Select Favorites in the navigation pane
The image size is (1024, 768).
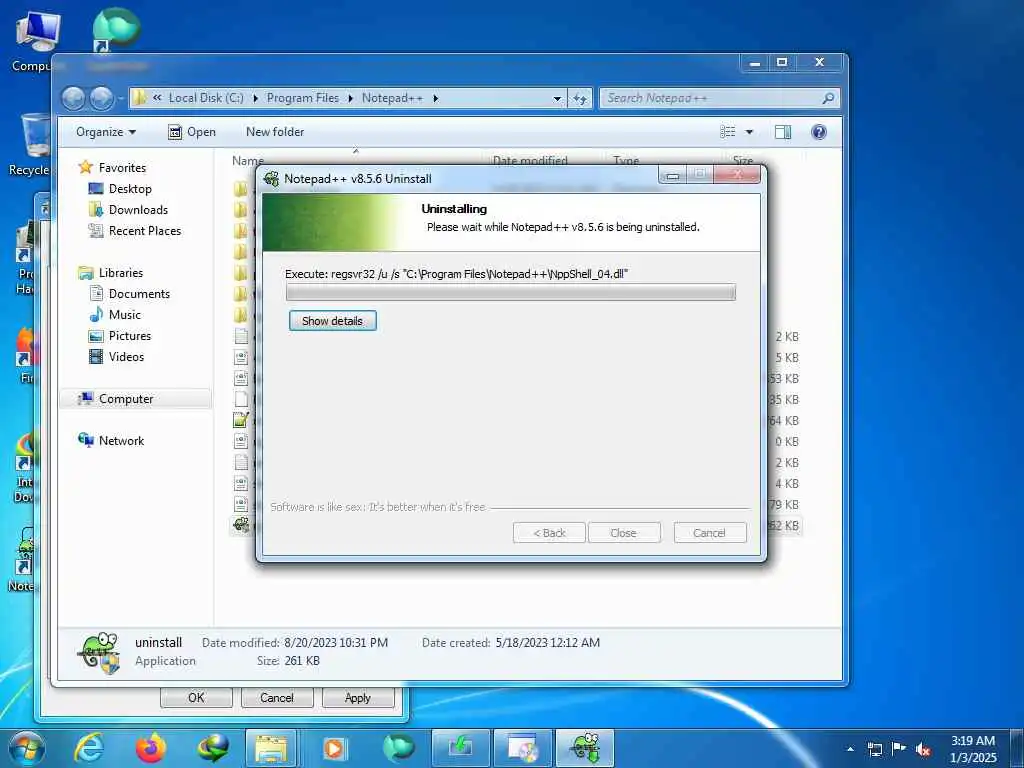pyautogui.click(x=121, y=168)
